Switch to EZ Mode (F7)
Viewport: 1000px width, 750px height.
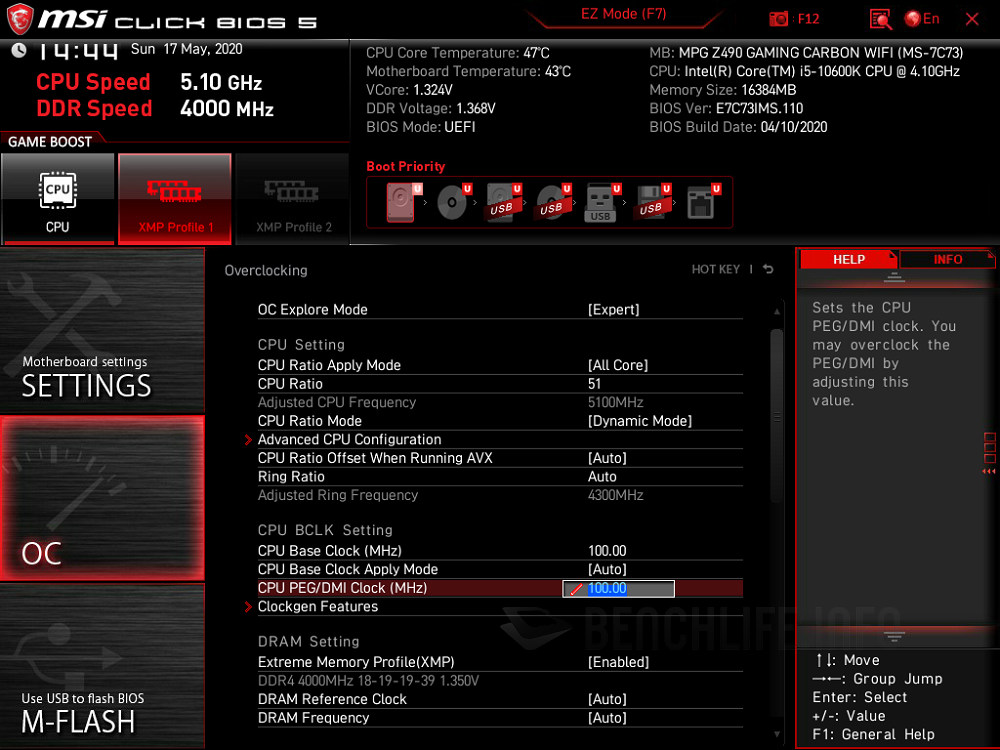[624, 14]
